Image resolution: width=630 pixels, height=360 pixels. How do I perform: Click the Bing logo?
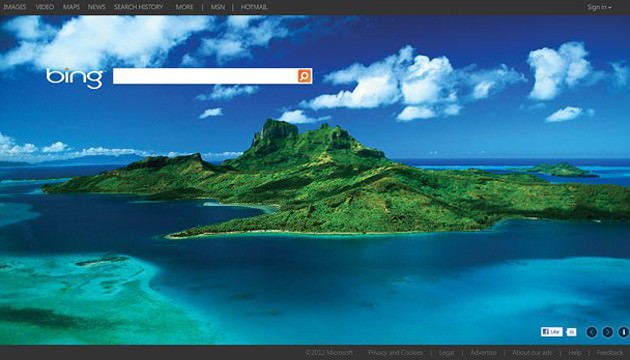[x=75, y=78]
